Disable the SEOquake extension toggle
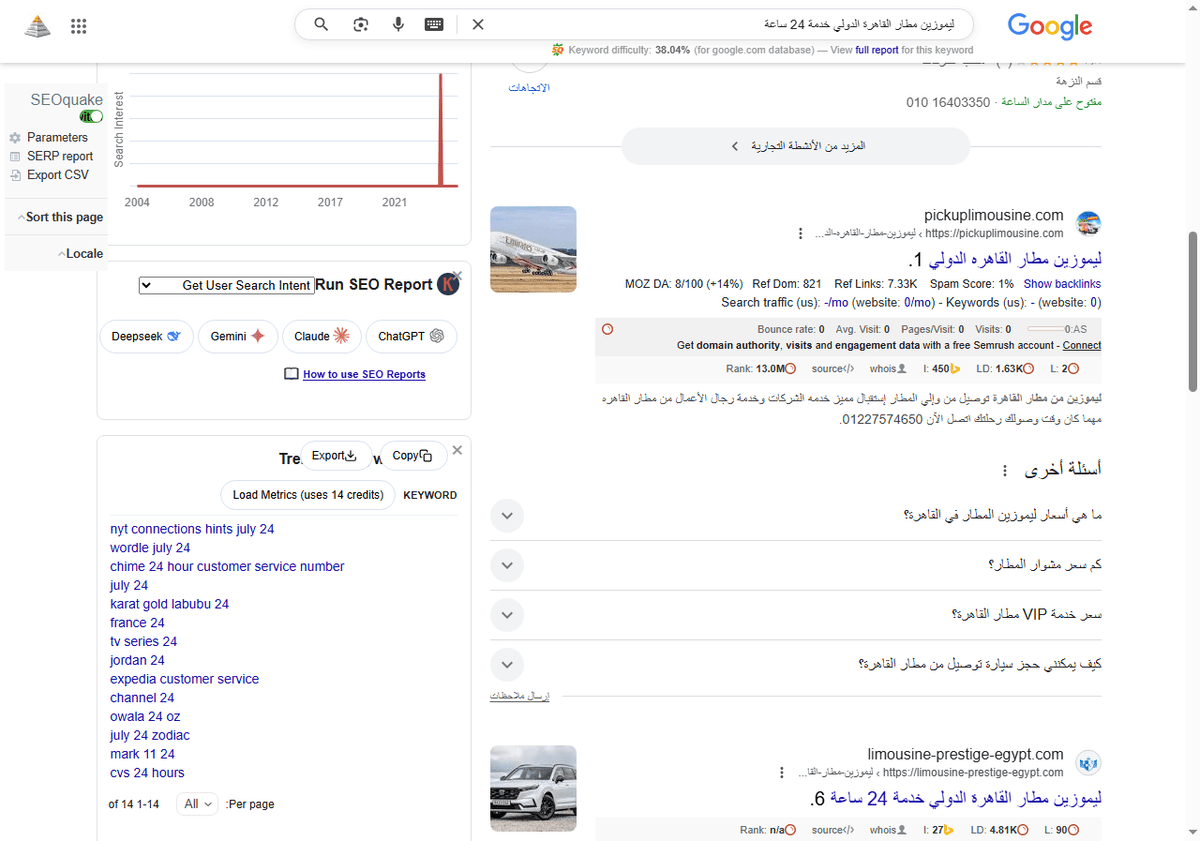 [90, 116]
